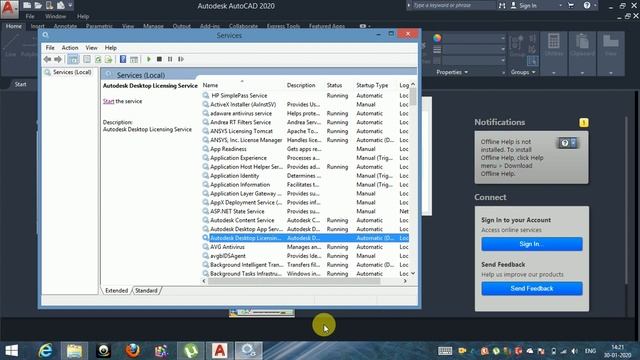Open uTorrent from taskbar

point(191,351)
